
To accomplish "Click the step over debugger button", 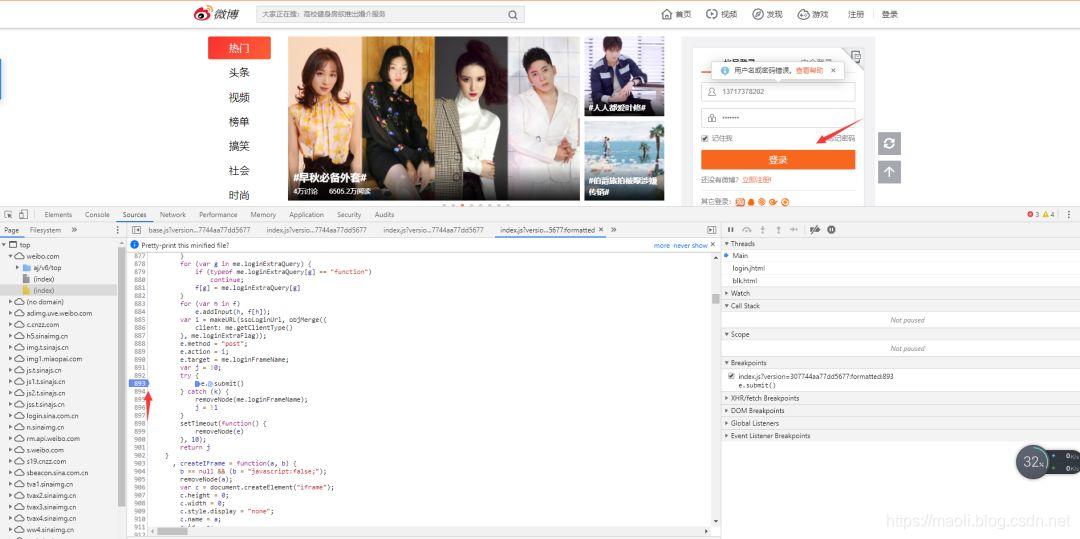I will [x=747, y=229].
